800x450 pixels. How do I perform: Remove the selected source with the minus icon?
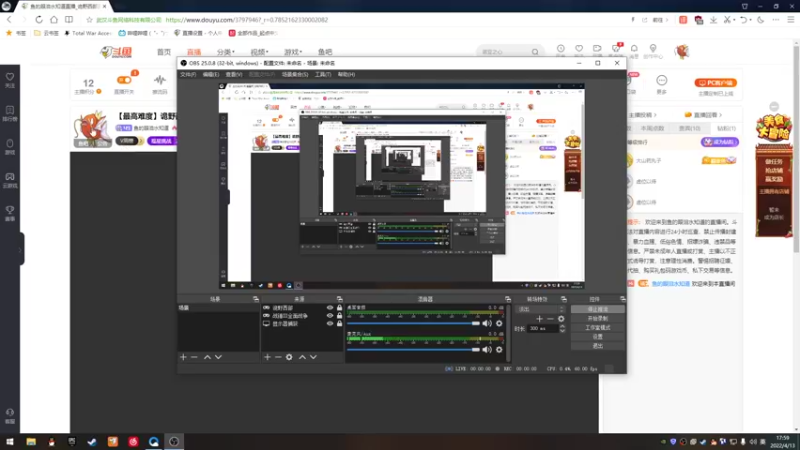pos(278,357)
